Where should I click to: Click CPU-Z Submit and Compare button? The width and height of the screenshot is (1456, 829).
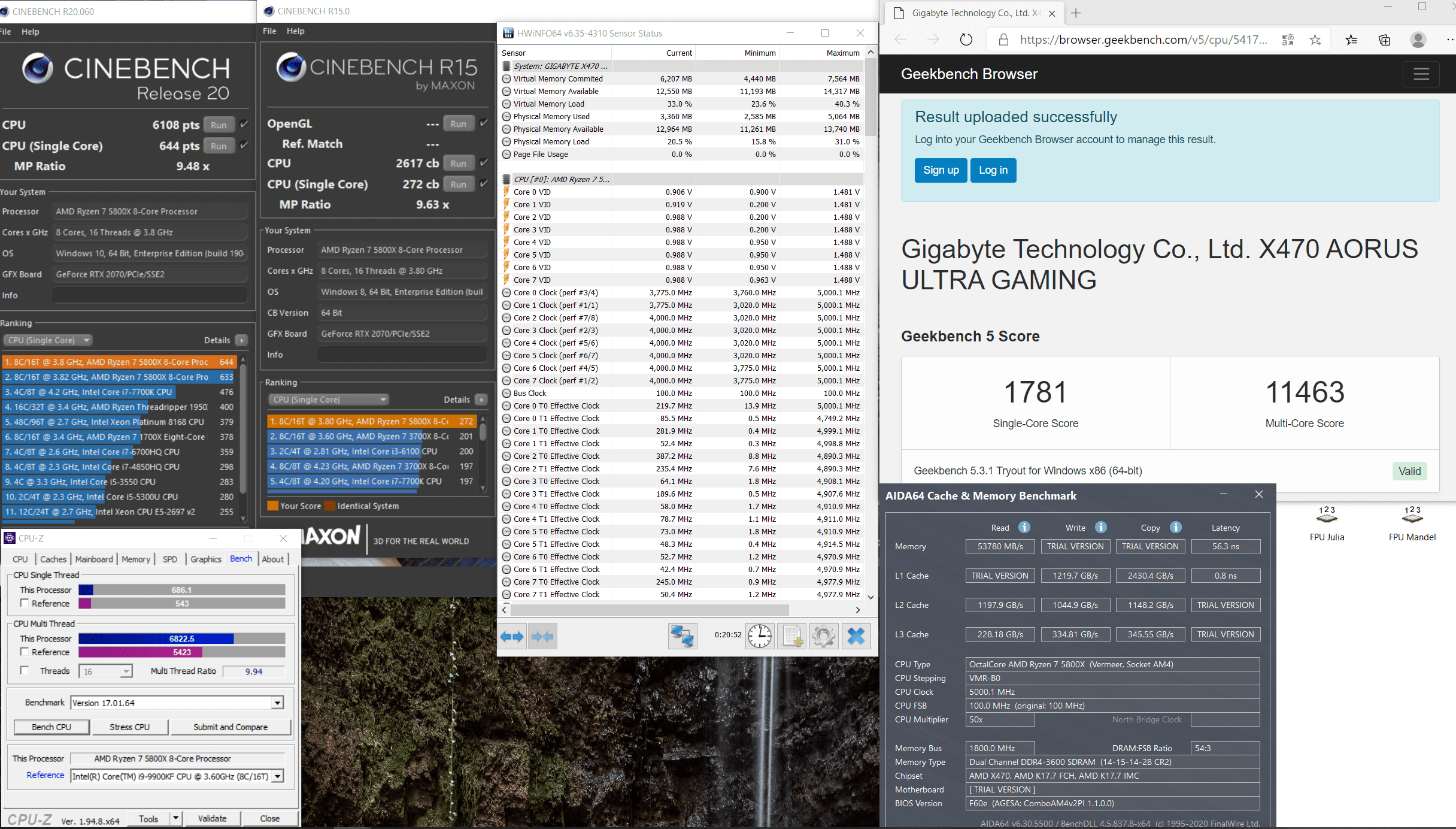click(230, 727)
